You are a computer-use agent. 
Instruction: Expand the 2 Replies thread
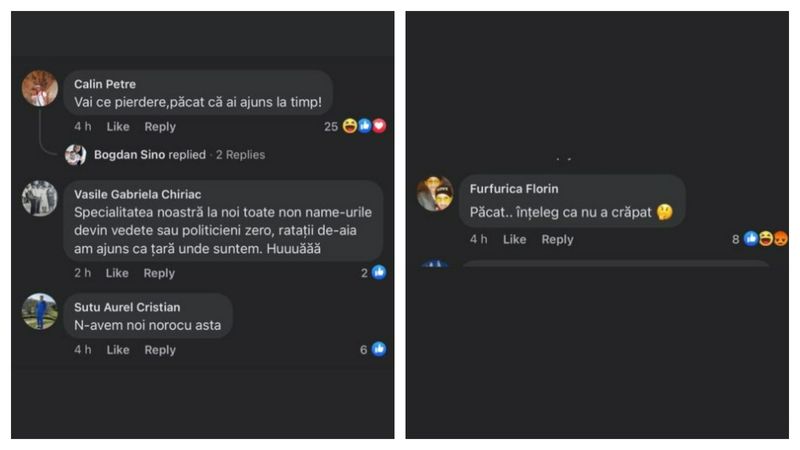[x=241, y=155]
